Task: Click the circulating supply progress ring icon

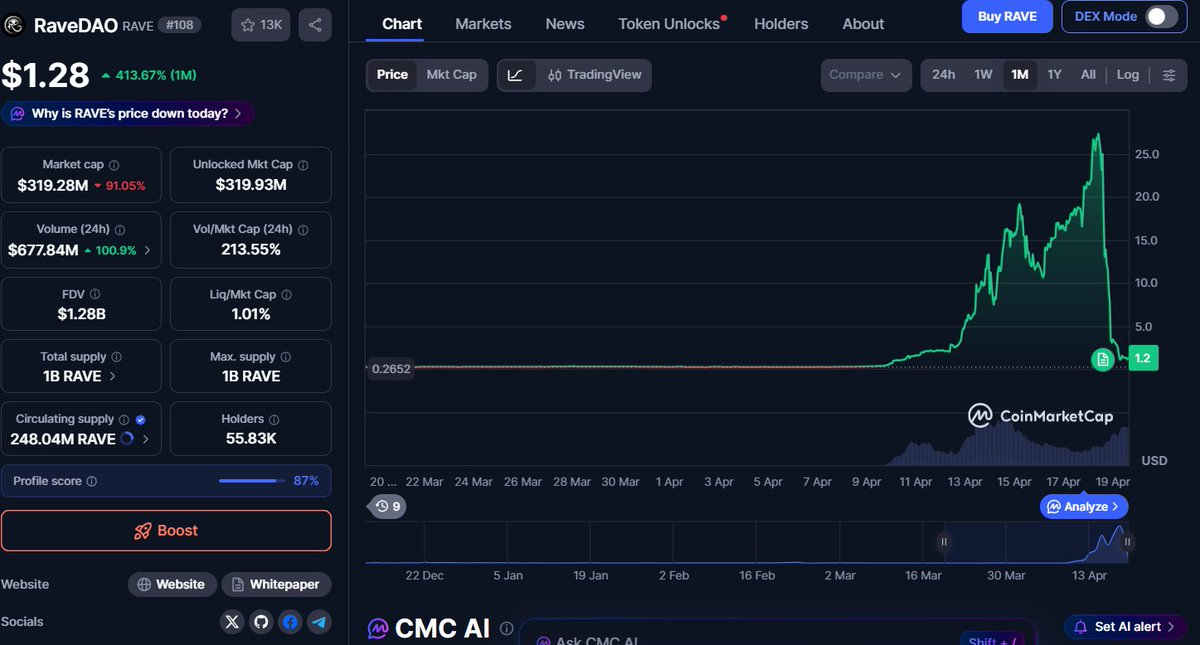Action: coord(127,439)
